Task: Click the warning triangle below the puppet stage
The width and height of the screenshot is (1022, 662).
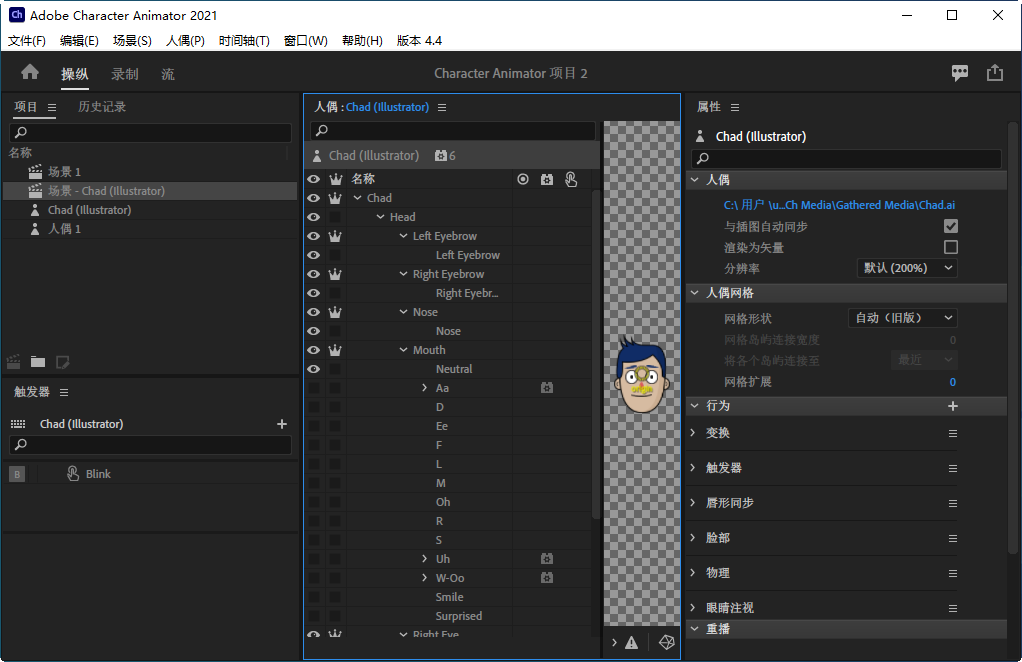Action: pyautogui.click(x=631, y=642)
